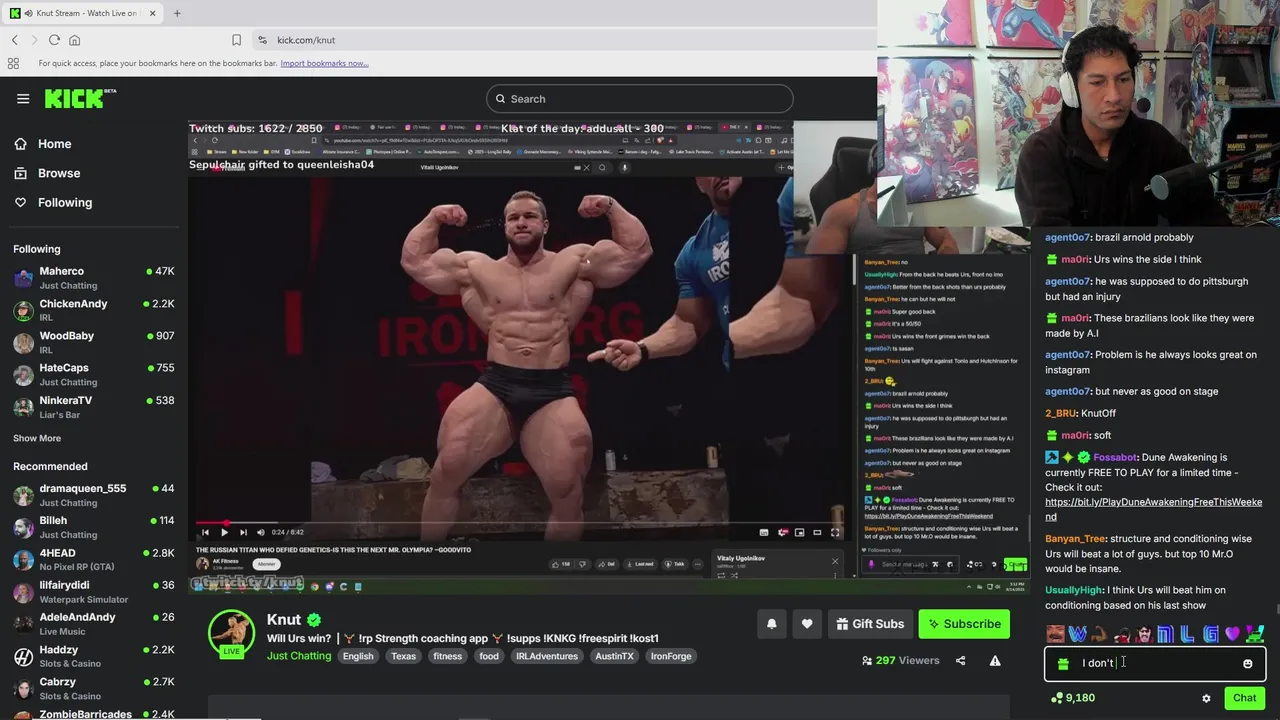The image size is (1280, 720).
Task: Open ChickenAndy's channel in Following list
Action: point(94,310)
